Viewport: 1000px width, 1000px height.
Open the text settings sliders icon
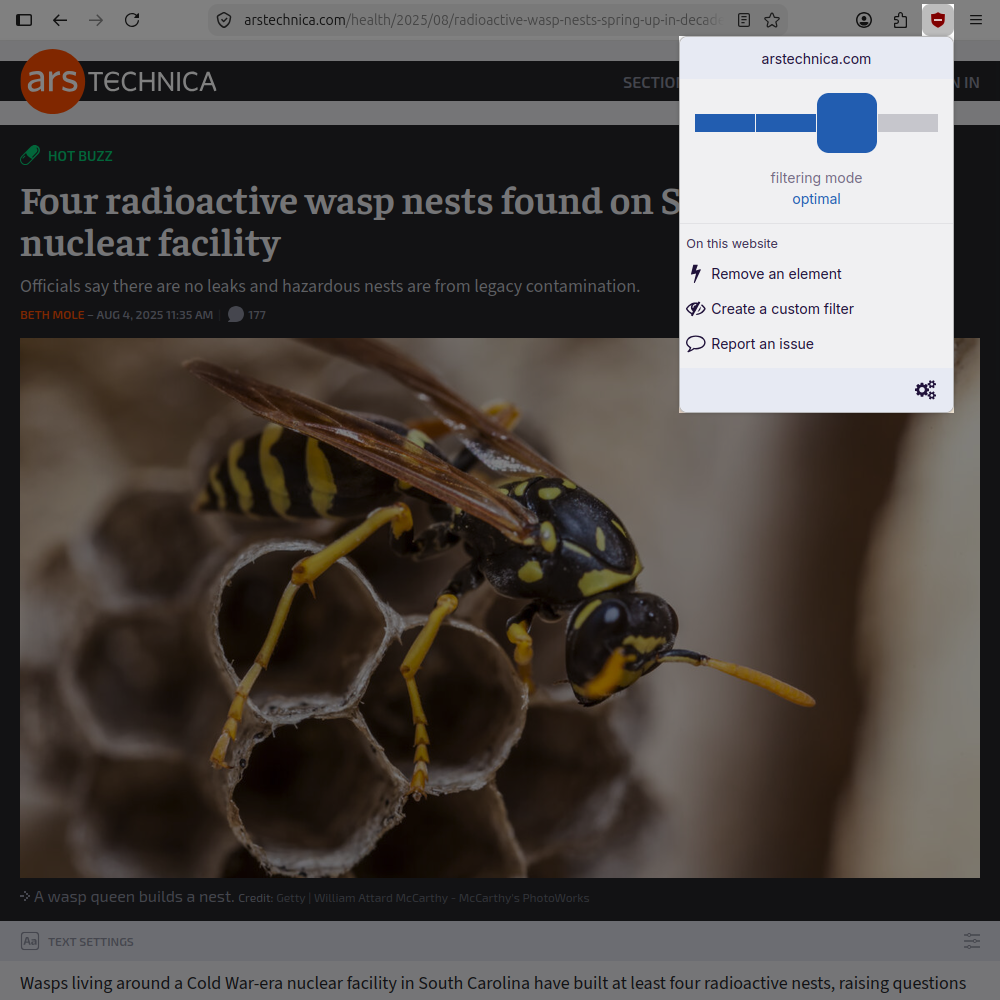pyautogui.click(x=971, y=941)
